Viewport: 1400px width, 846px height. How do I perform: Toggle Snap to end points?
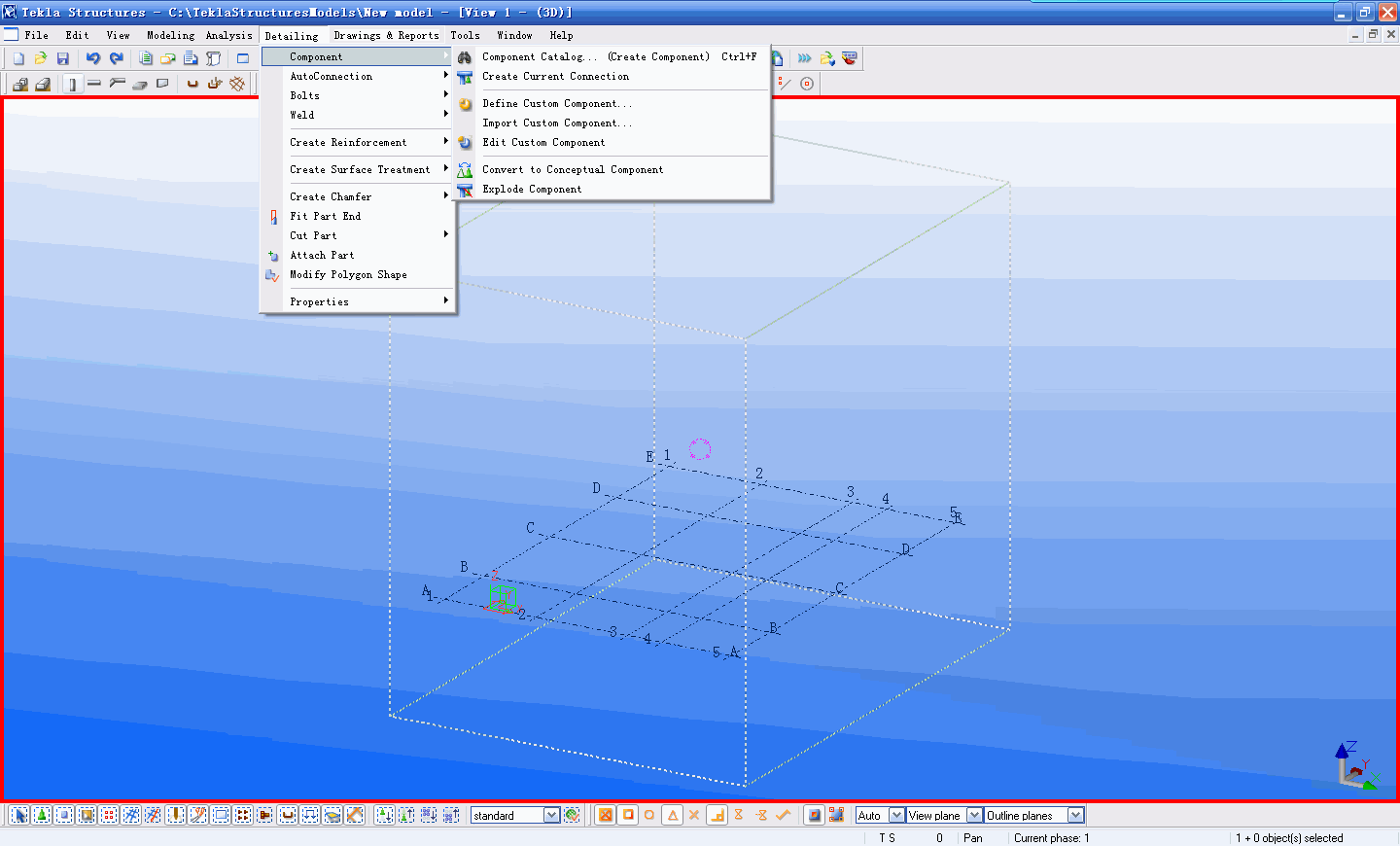click(628, 815)
